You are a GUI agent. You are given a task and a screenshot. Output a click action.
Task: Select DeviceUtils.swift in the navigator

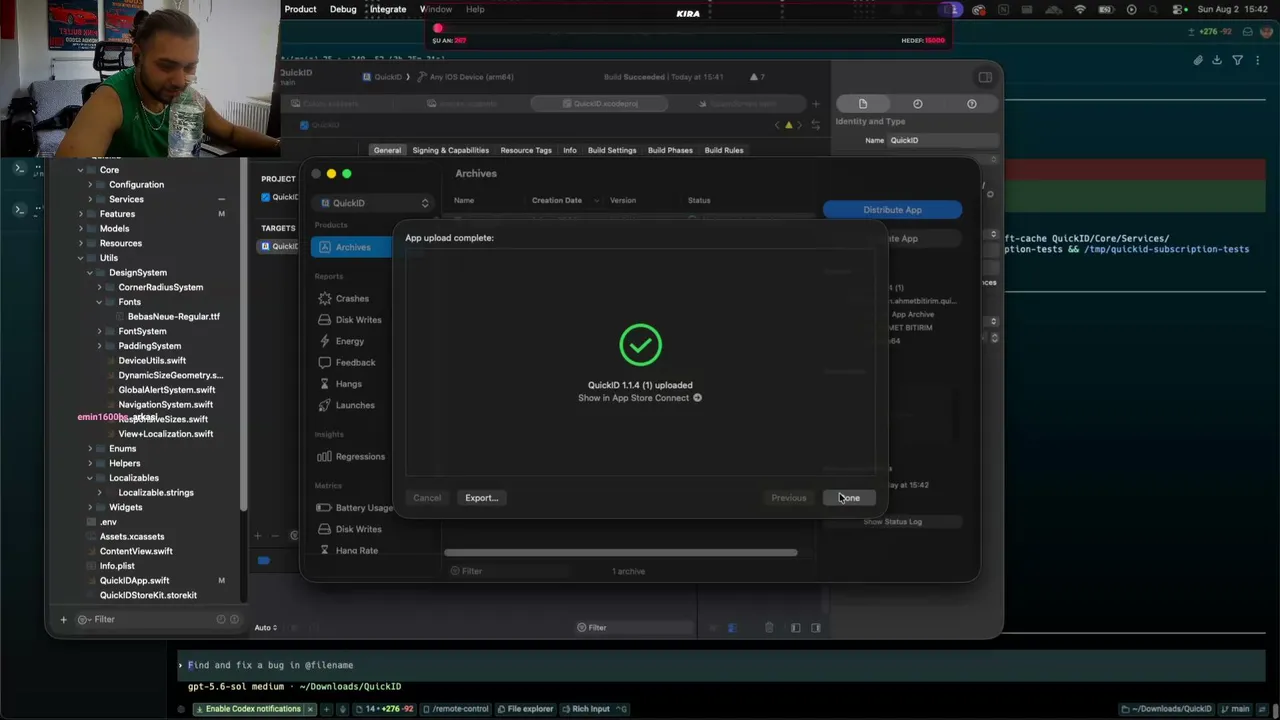152,361
